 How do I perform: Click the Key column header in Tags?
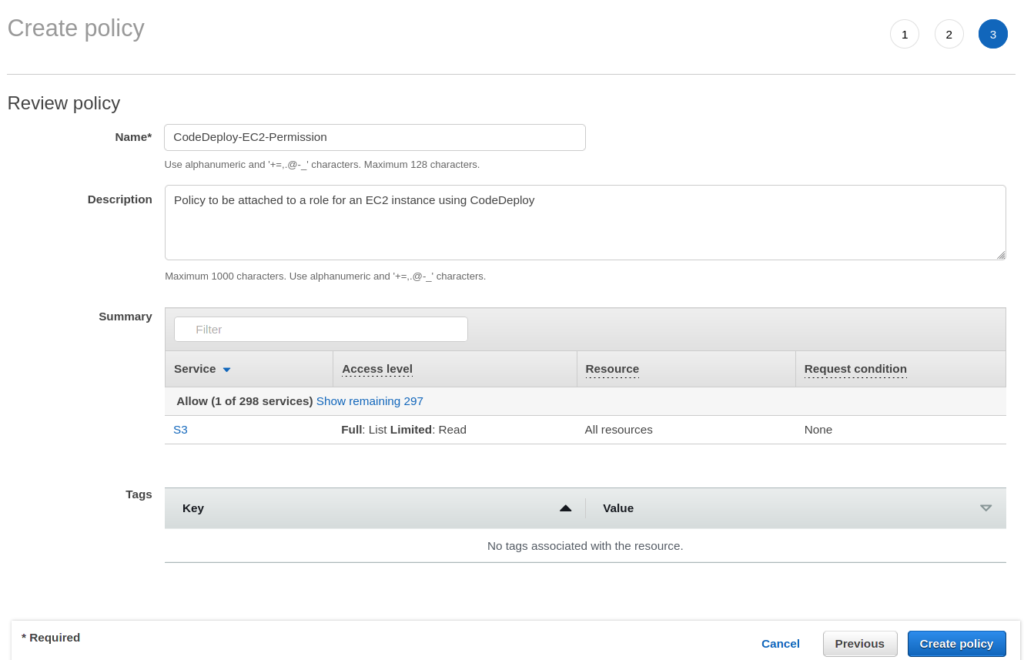(193, 508)
